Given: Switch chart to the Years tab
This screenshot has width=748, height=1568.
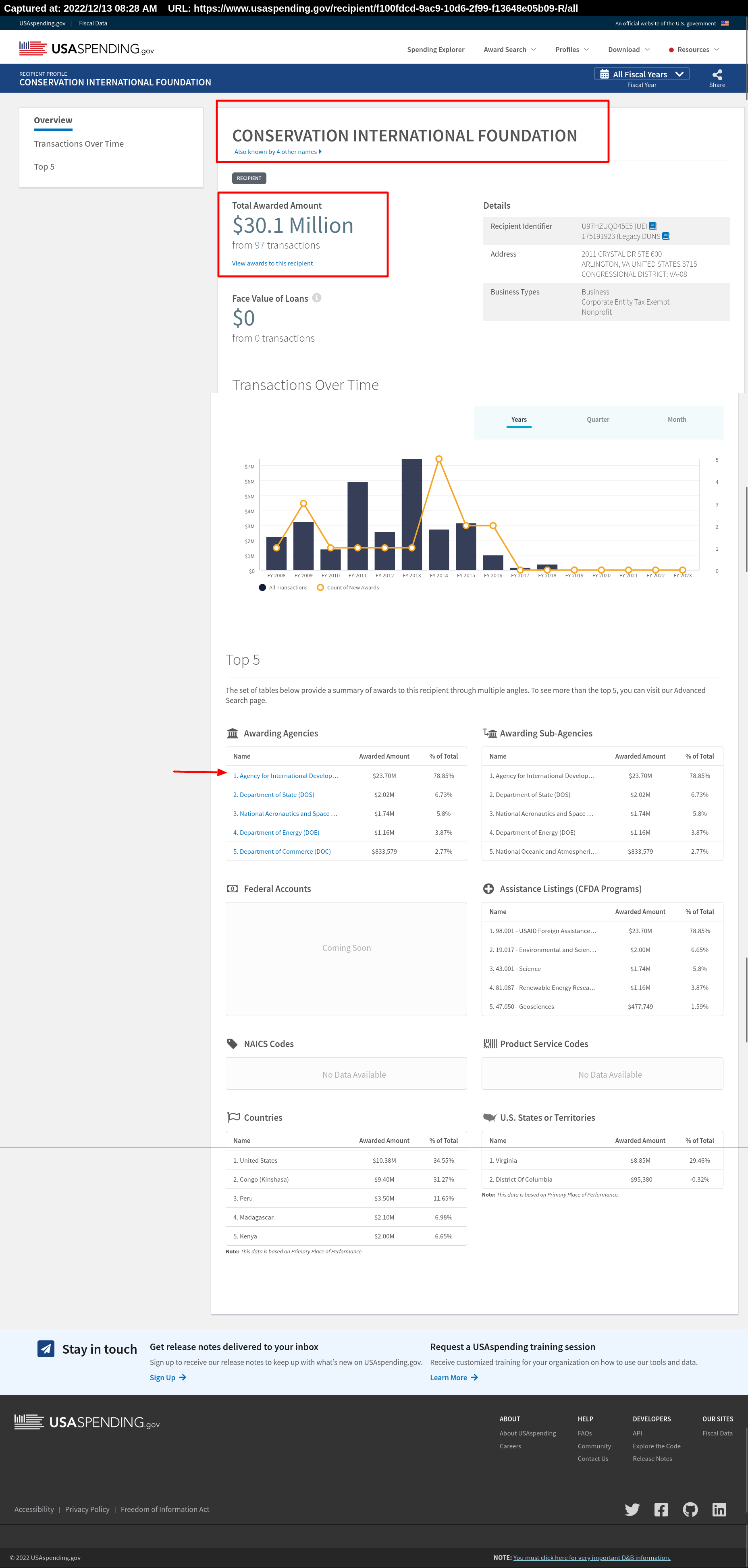Looking at the screenshot, I should pos(519,419).
